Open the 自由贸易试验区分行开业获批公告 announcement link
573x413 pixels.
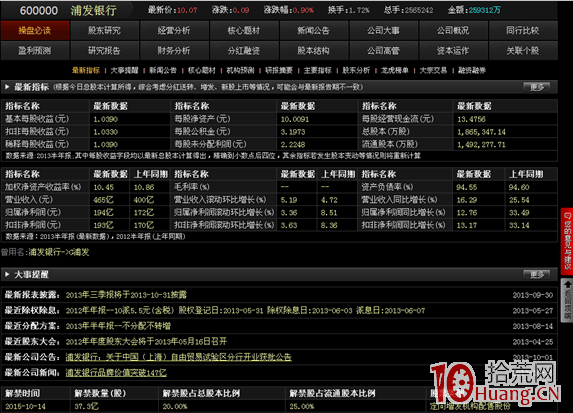(179, 357)
